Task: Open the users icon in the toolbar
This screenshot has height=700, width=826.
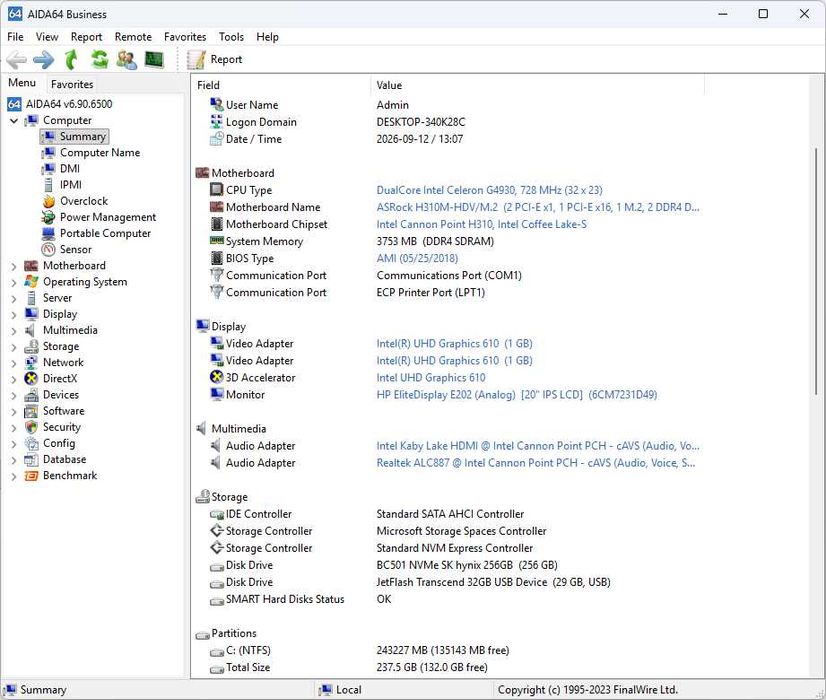Action: 126,60
